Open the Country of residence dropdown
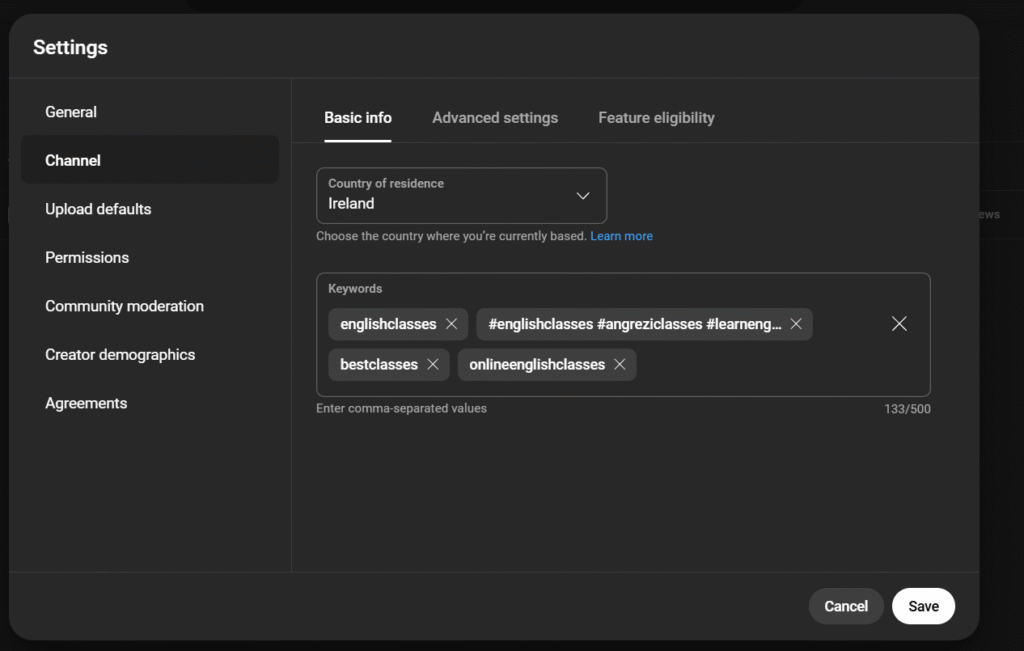1024x651 pixels. pos(461,195)
